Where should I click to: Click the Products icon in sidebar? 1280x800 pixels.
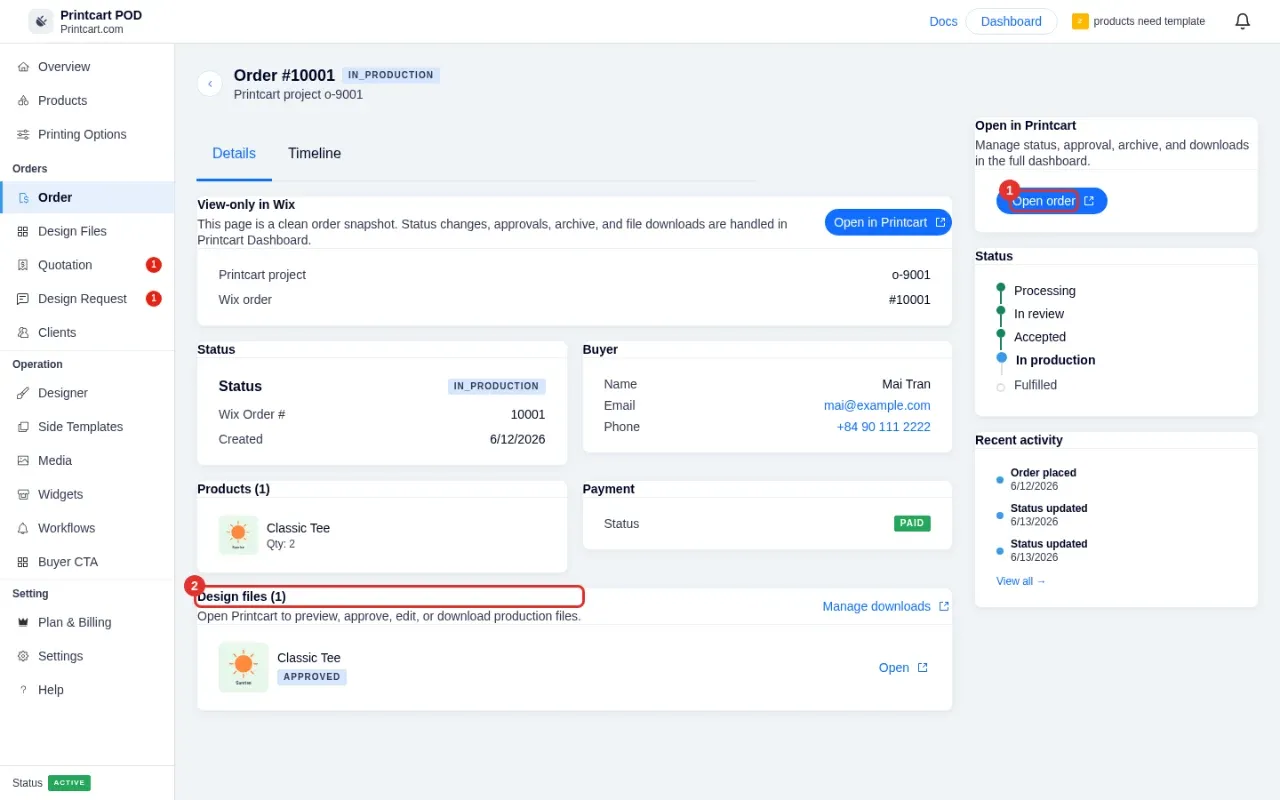pos(23,101)
